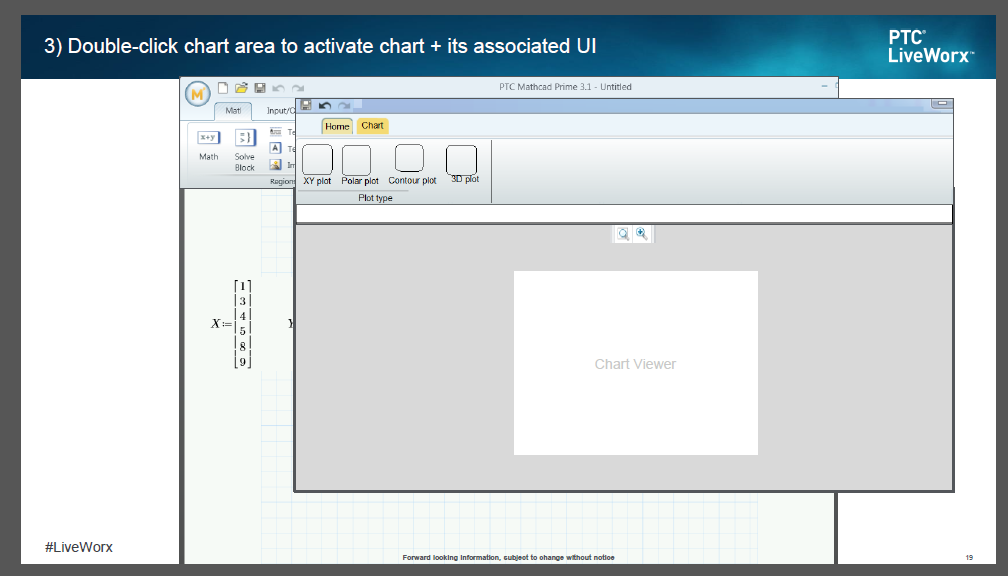Create a new worksheet in Mathcad window

[x=223, y=87]
